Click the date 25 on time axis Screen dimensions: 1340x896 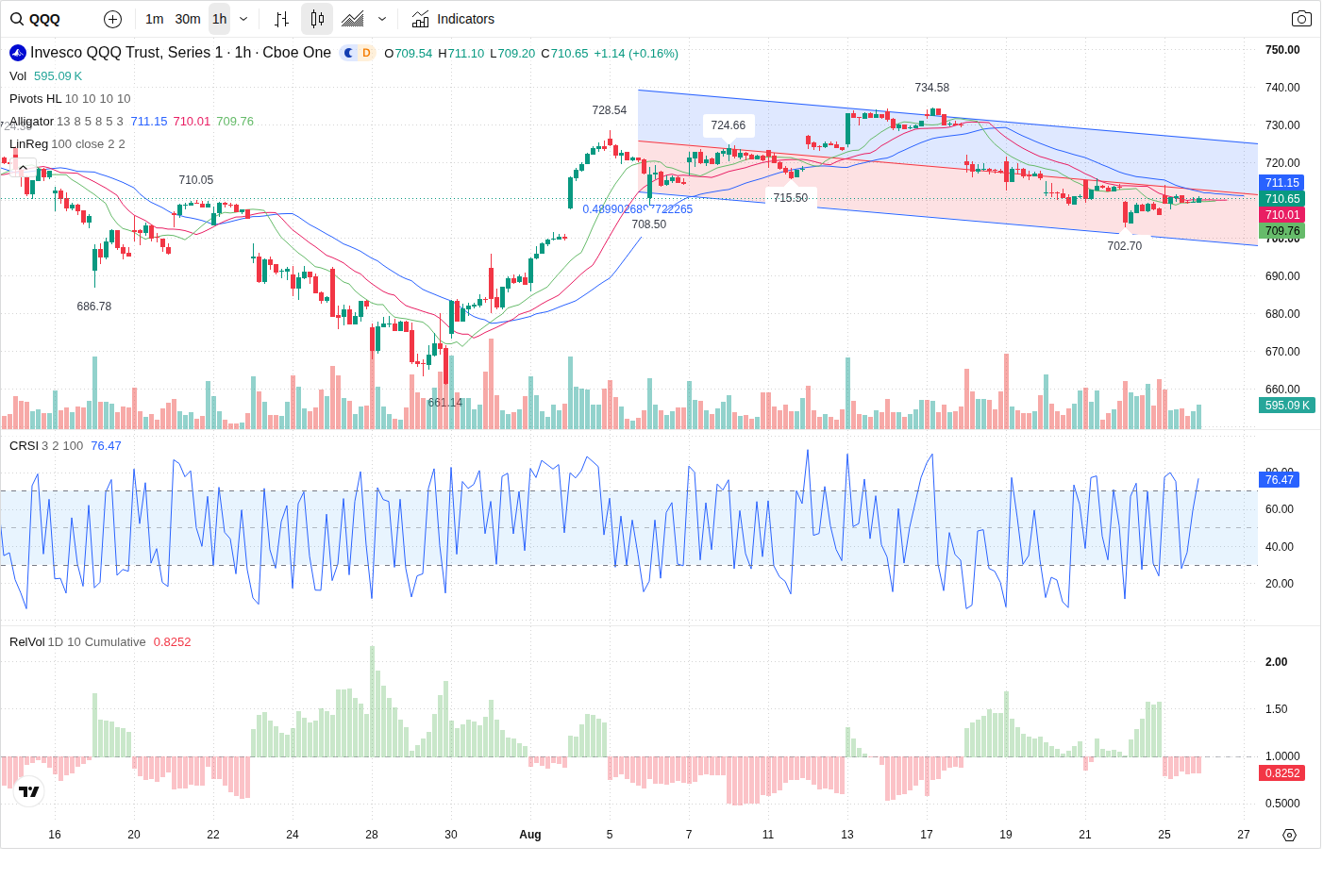point(1164,835)
